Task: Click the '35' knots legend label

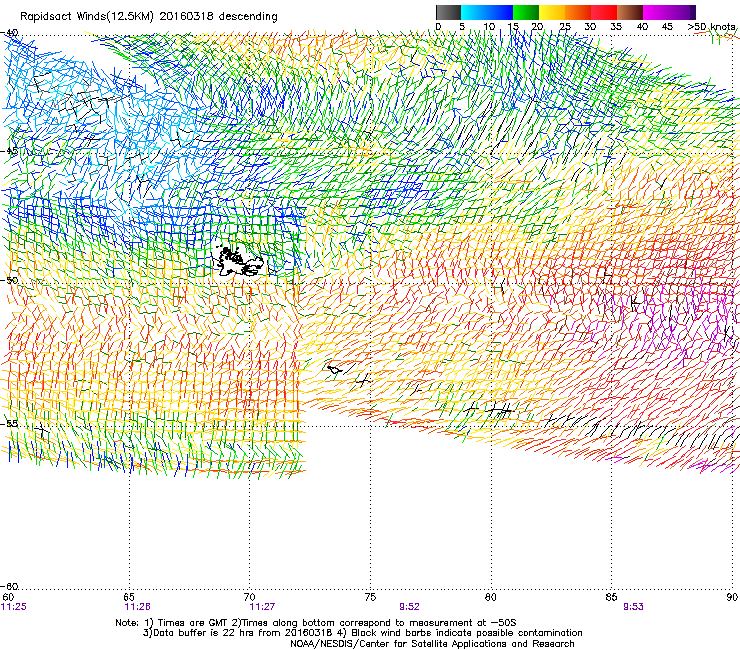Action: point(616,27)
